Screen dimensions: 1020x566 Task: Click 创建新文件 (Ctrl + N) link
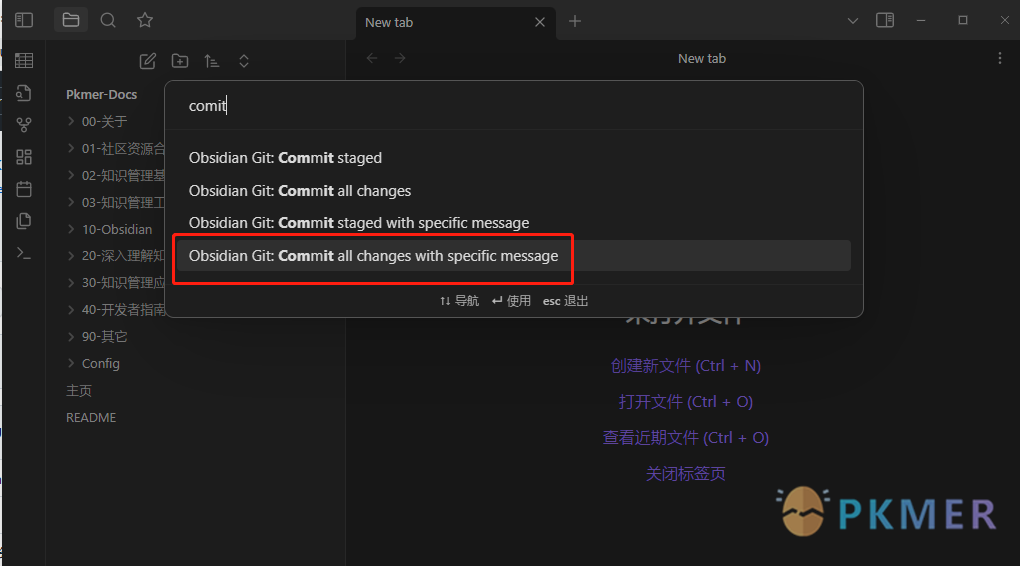tap(686, 366)
